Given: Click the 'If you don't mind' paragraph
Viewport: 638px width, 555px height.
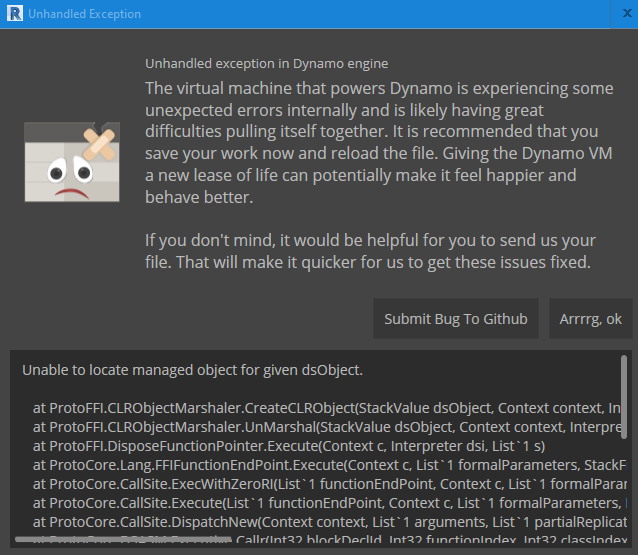Looking at the screenshot, I should (x=370, y=251).
